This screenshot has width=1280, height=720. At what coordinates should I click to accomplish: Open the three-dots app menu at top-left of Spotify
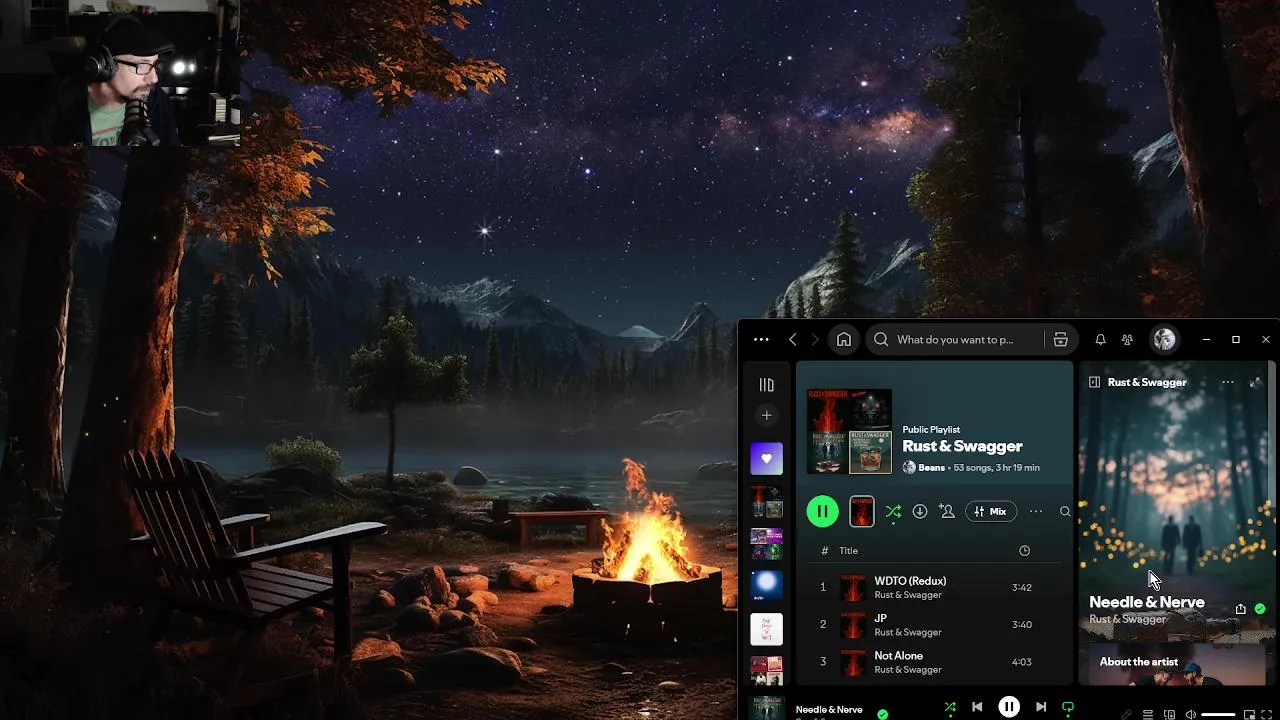[x=761, y=340]
